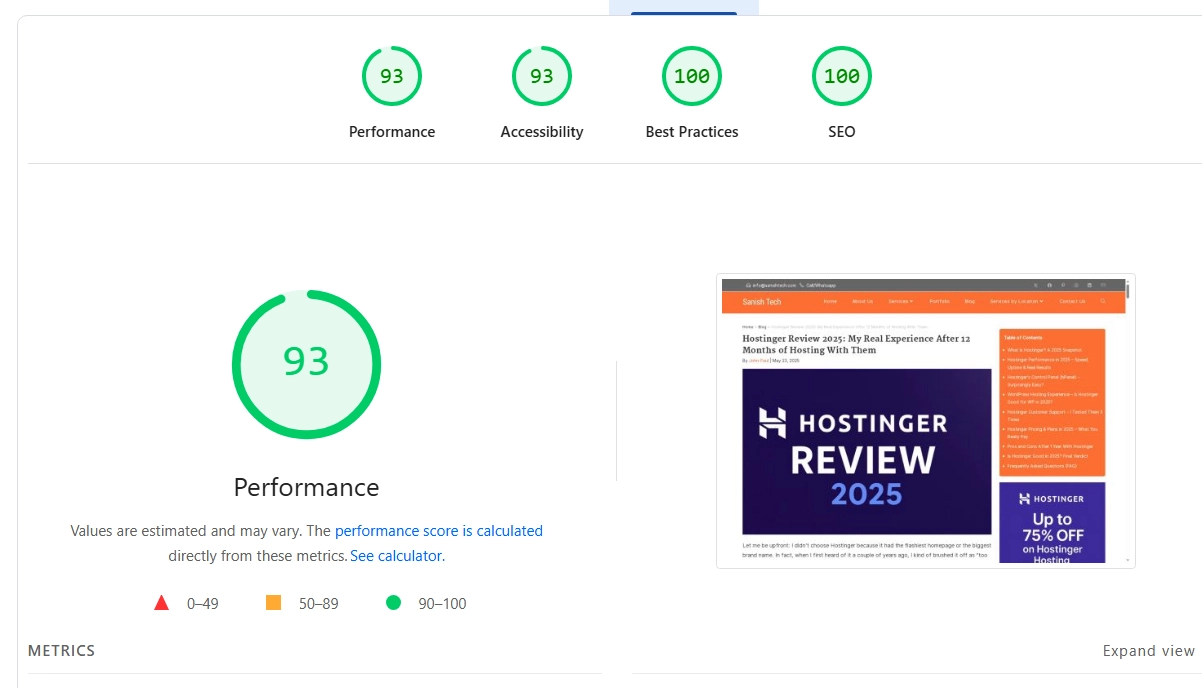Image resolution: width=1202 pixels, height=688 pixels.
Task: Click the '0–49' legend text
Action: [202, 604]
